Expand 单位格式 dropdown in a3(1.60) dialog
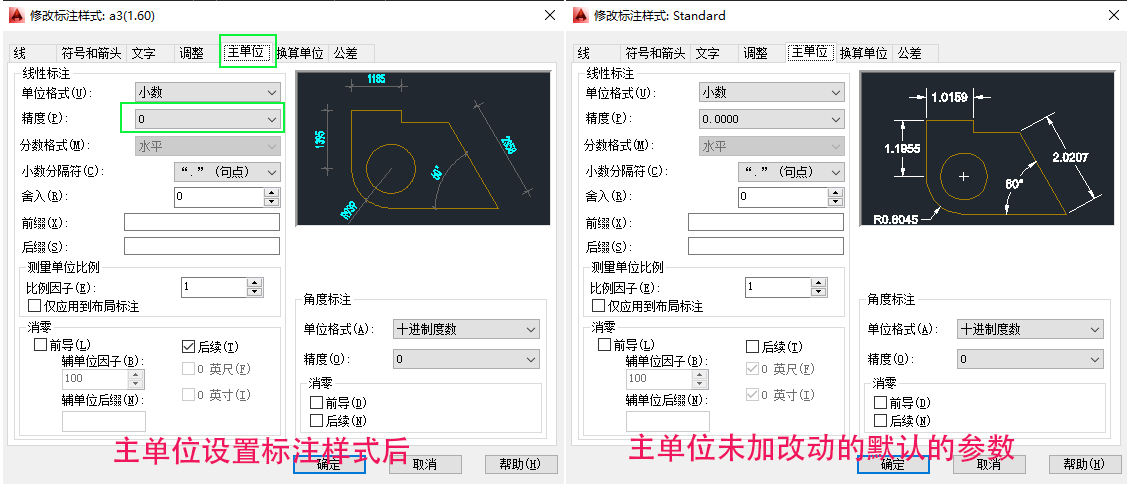This screenshot has width=1127, height=486. (208, 92)
